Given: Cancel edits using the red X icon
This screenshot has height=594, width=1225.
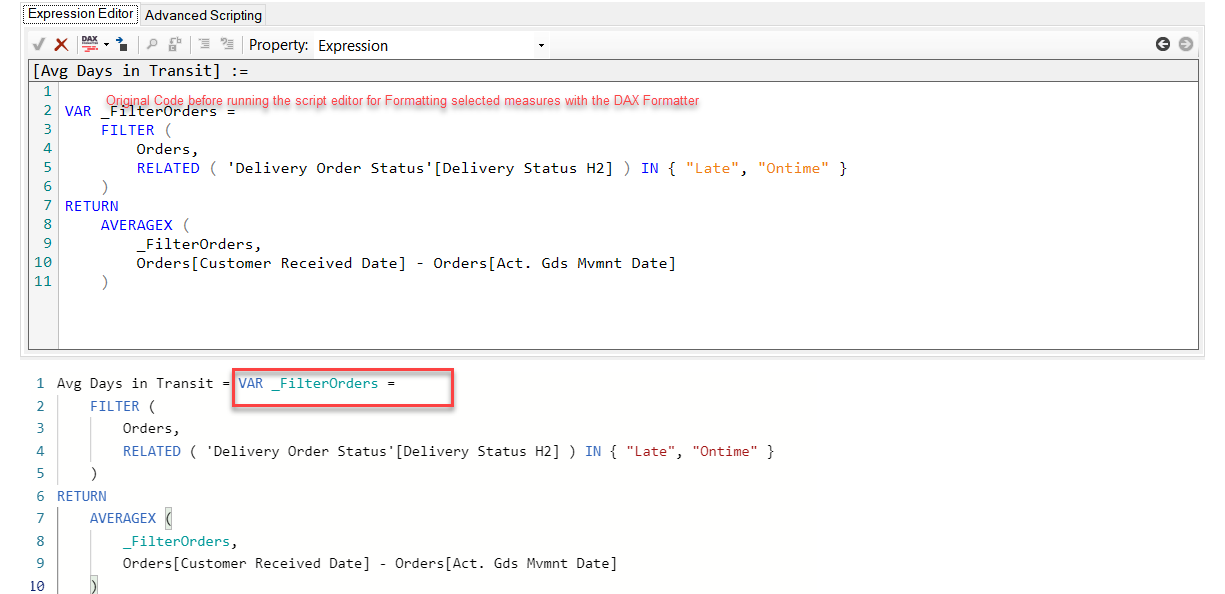Looking at the screenshot, I should pyautogui.click(x=61, y=44).
